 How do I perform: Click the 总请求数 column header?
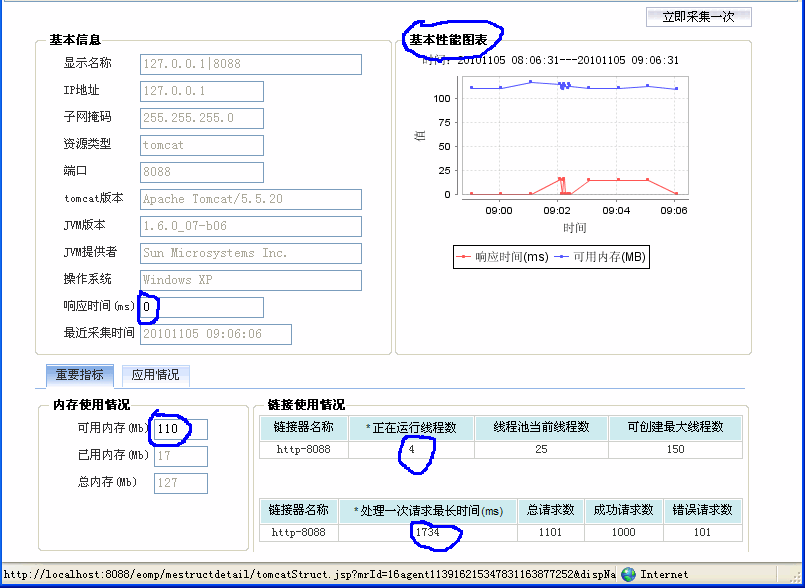(x=550, y=510)
